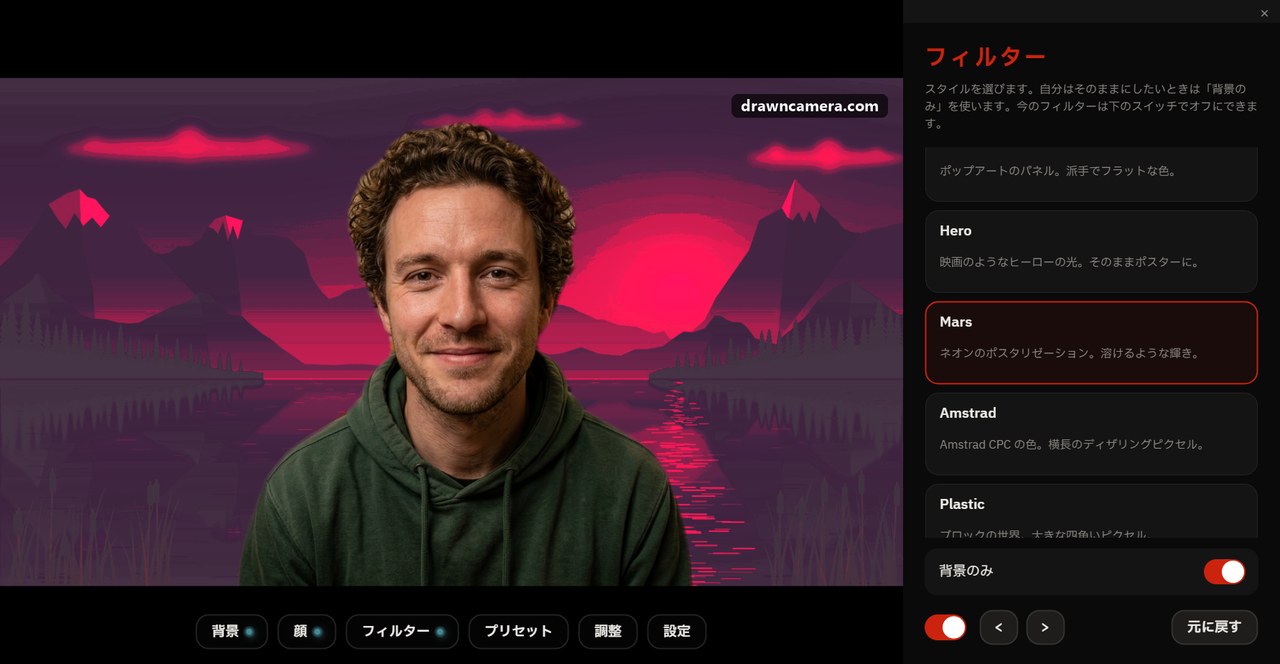The width and height of the screenshot is (1280, 664).
Task: Select the フィルター button in the bottom bar
Action: tap(402, 632)
